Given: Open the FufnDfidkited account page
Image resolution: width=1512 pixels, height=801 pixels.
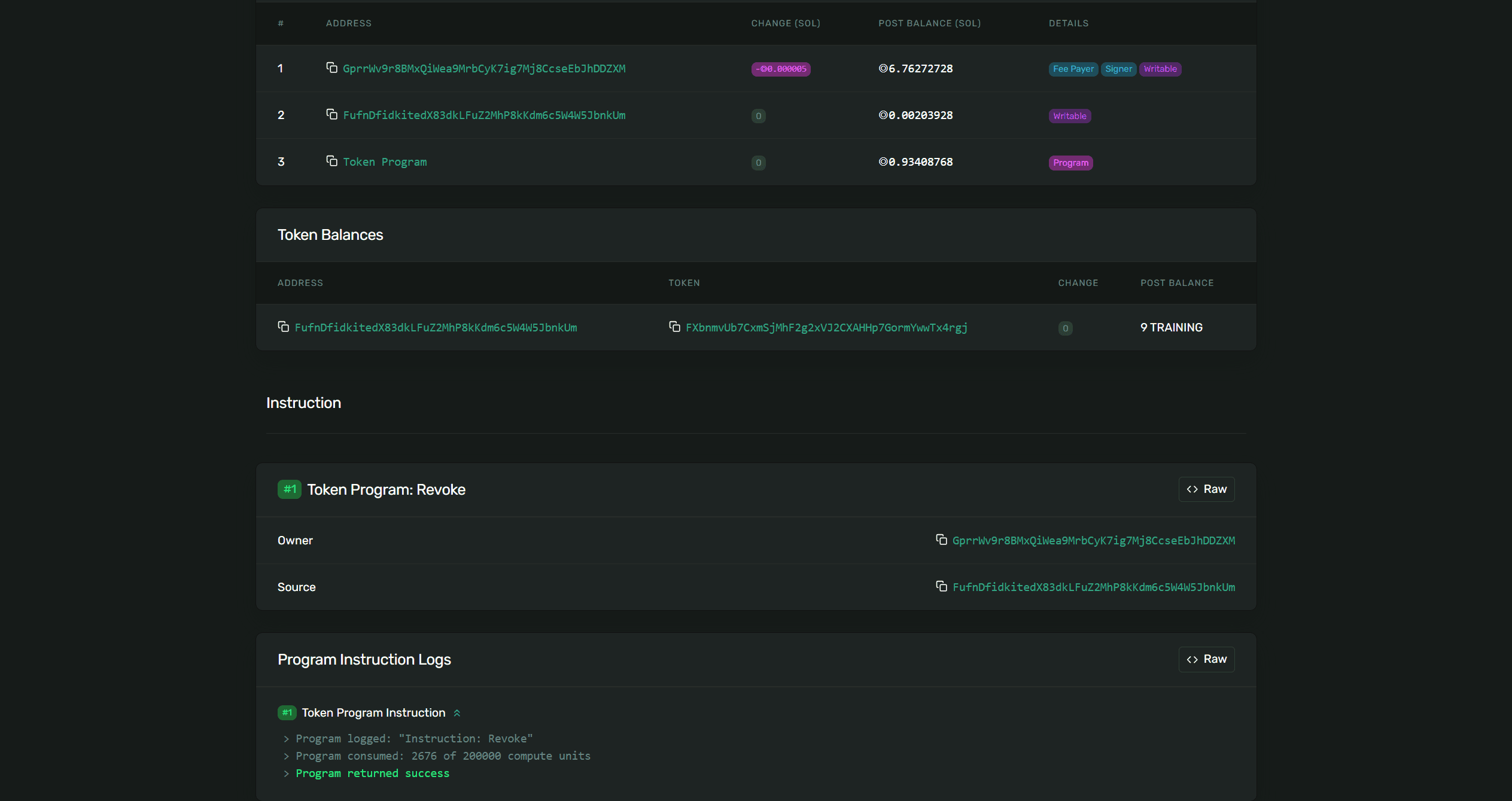Looking at the screenshot, I should [x=485, y=115].
